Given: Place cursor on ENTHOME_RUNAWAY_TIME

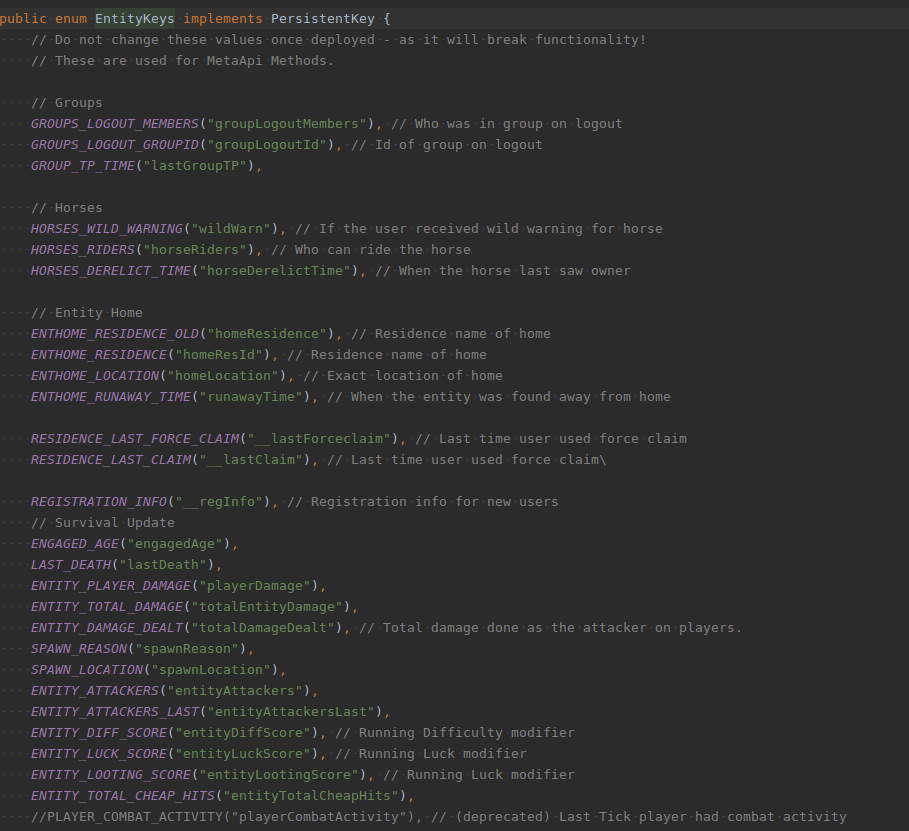Looking at the screenshot, I should [x=111, y=397].
